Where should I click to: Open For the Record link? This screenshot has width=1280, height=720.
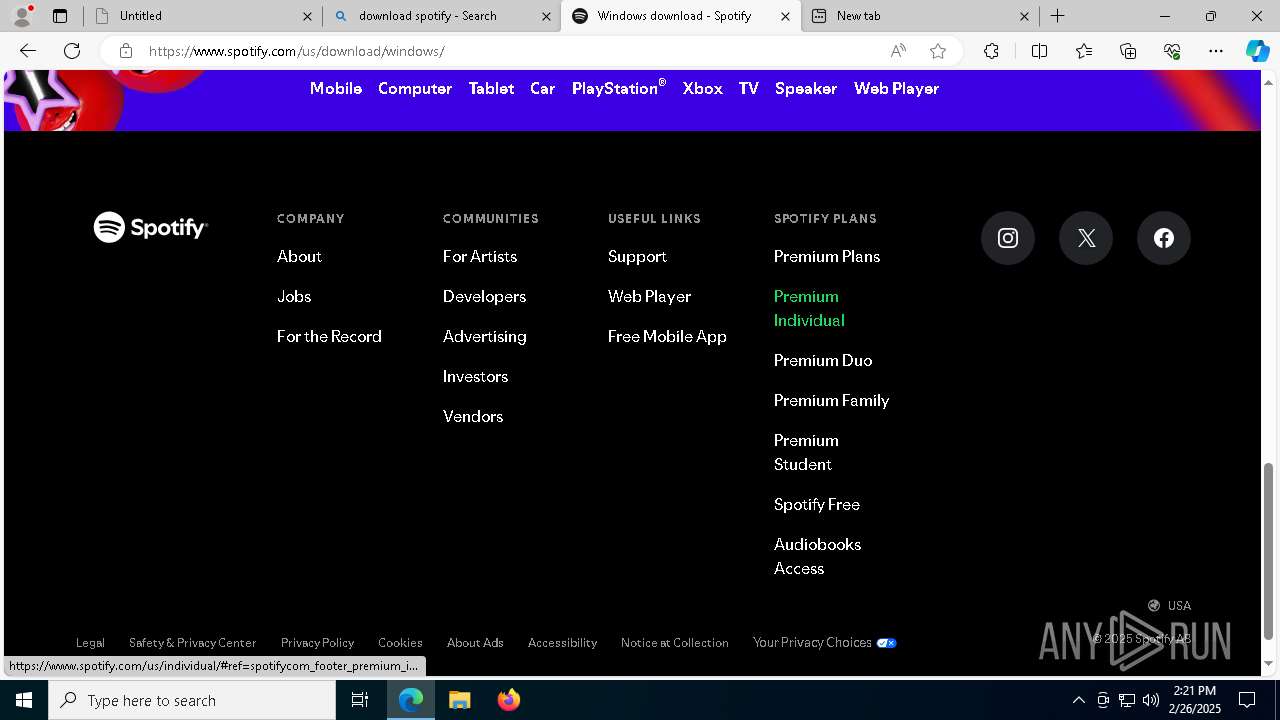pyautogui.click(x=329, y=336)
